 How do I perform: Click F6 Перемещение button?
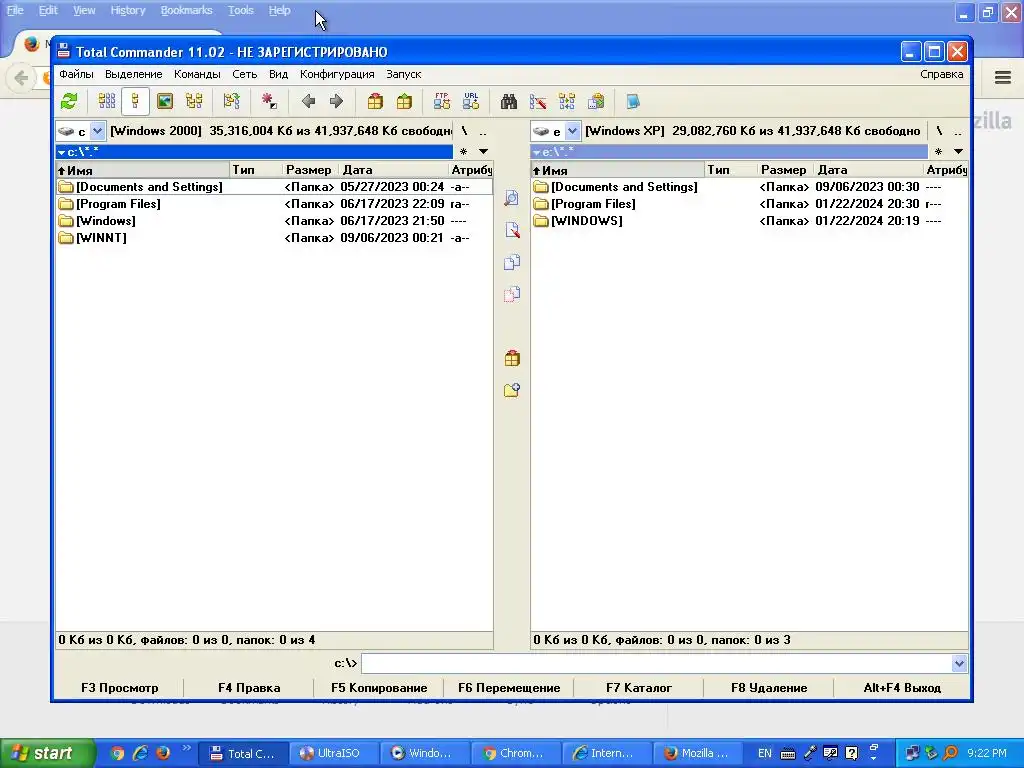click(509, 688)
